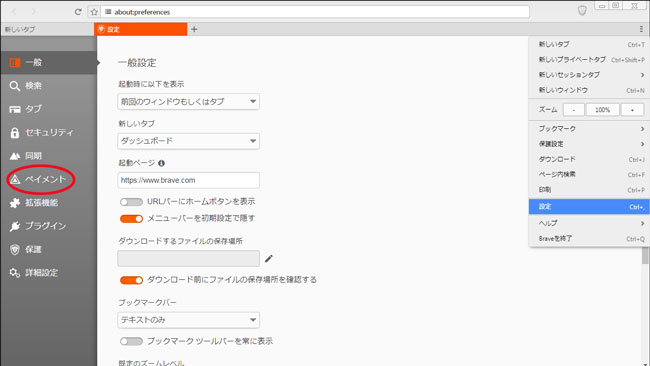Select ダウンロード menu item
This screenshot has height=366, width=650.
pyautogui.click(x=589, y=160)
